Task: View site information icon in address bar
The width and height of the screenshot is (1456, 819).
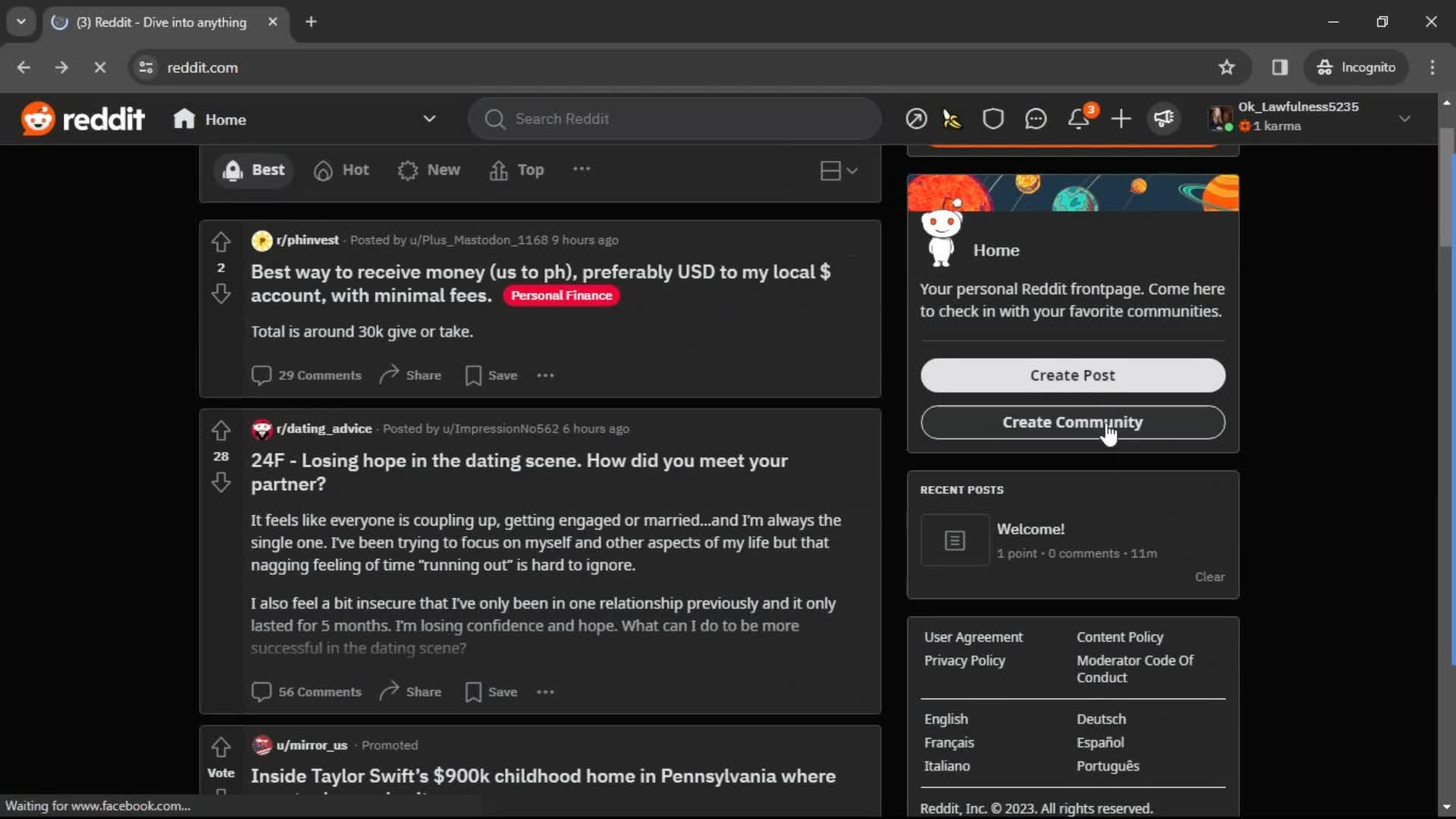Action: pos(146,67)
